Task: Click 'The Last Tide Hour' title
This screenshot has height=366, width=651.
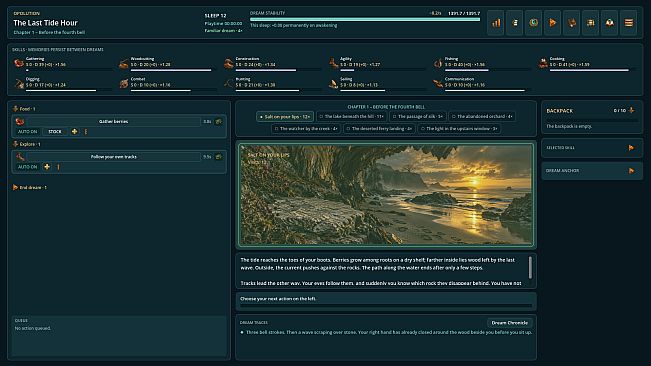Action: pos(45,23)
